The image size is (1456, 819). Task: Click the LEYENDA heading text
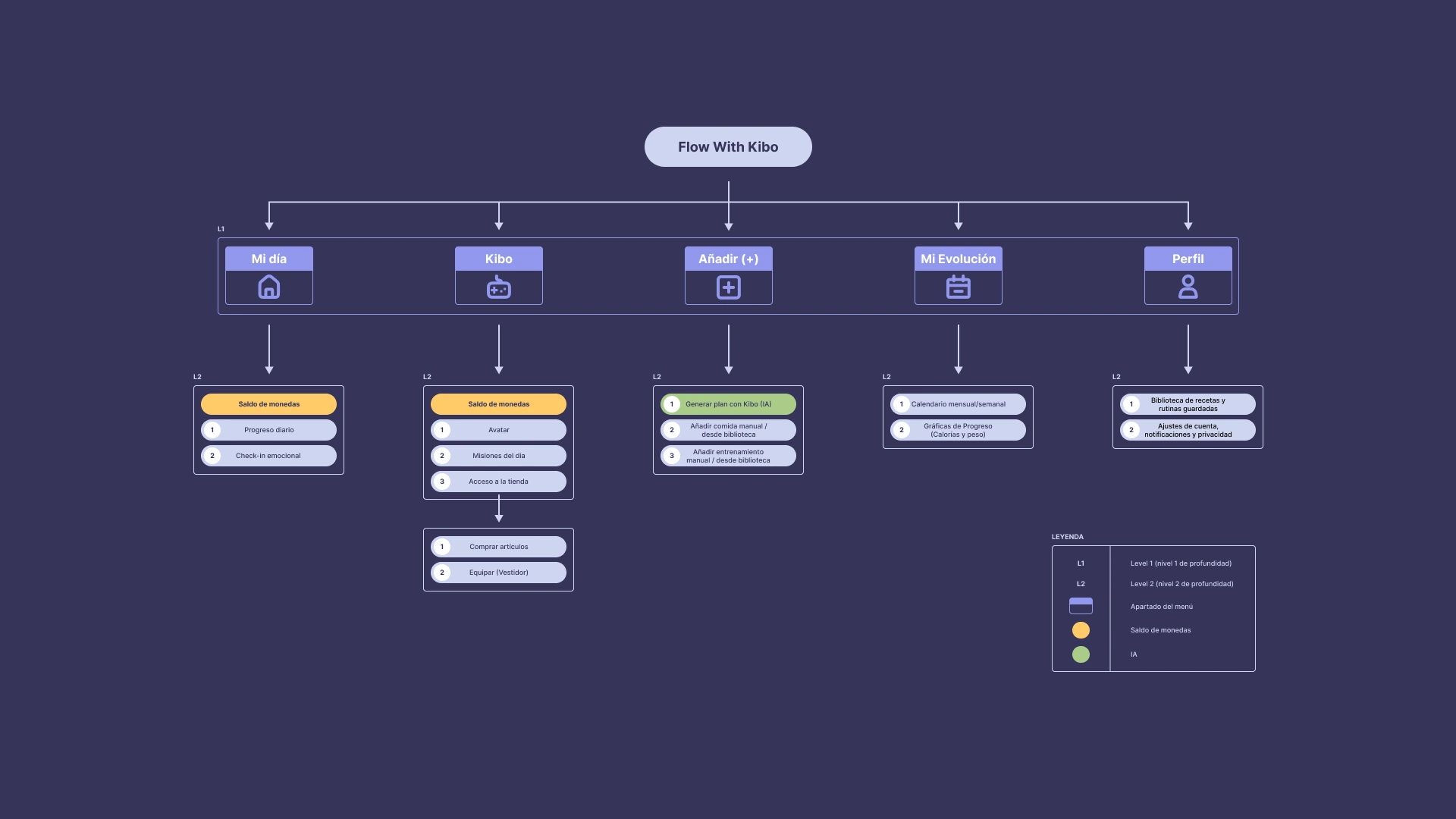coord(1068,537)
